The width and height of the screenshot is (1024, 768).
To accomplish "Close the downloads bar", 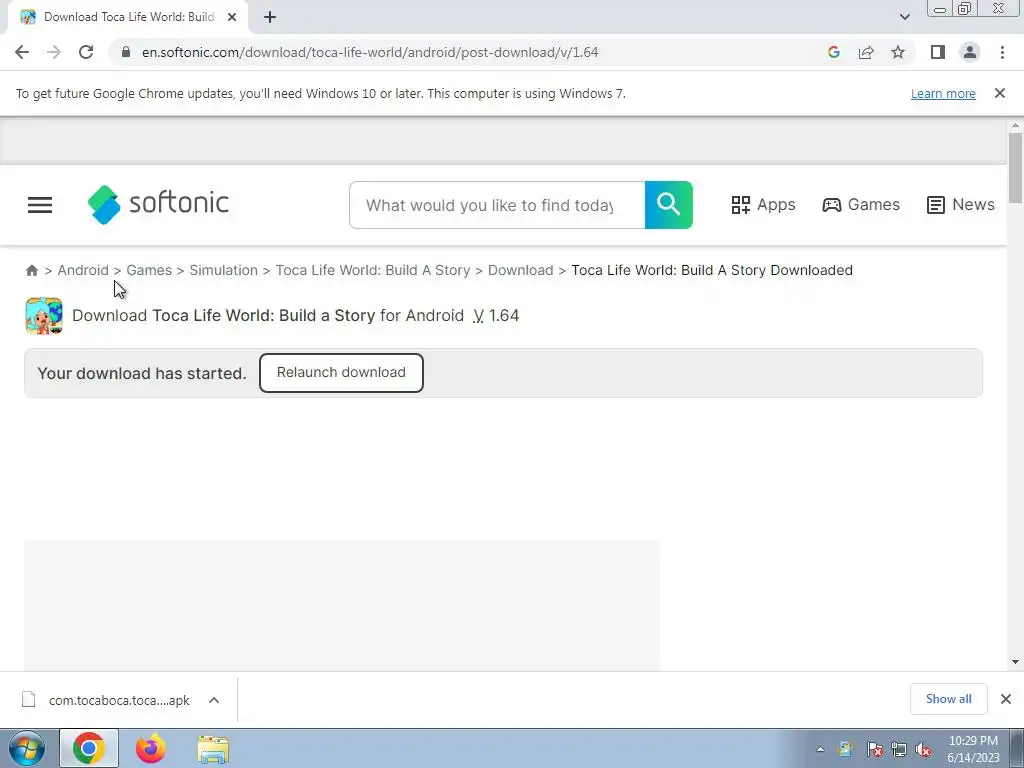I will click(x=1006, y=699).
